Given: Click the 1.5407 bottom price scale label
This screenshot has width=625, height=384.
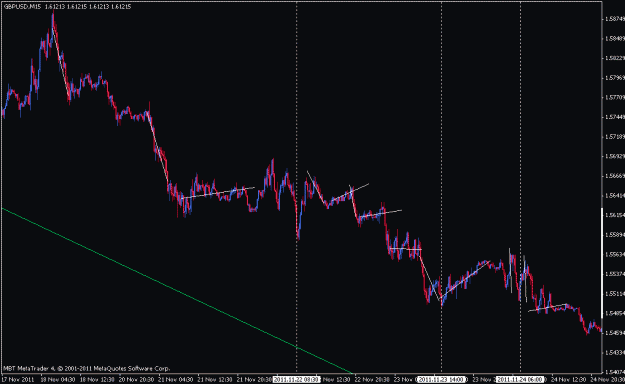Looking at the screenshot, I should point(615,372).
